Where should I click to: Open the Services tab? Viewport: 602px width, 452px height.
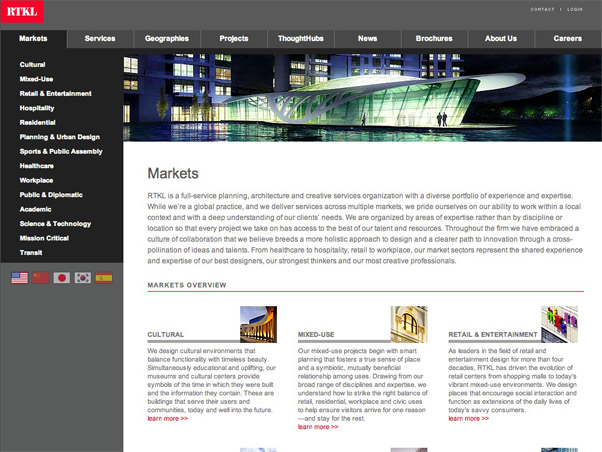point(100,39)
